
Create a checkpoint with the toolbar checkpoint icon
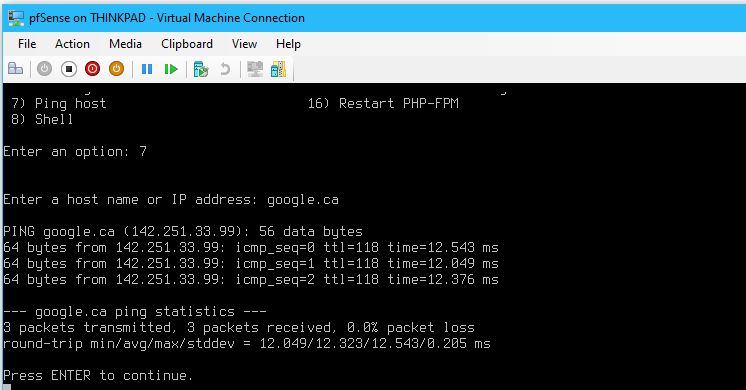click(201, 69)
